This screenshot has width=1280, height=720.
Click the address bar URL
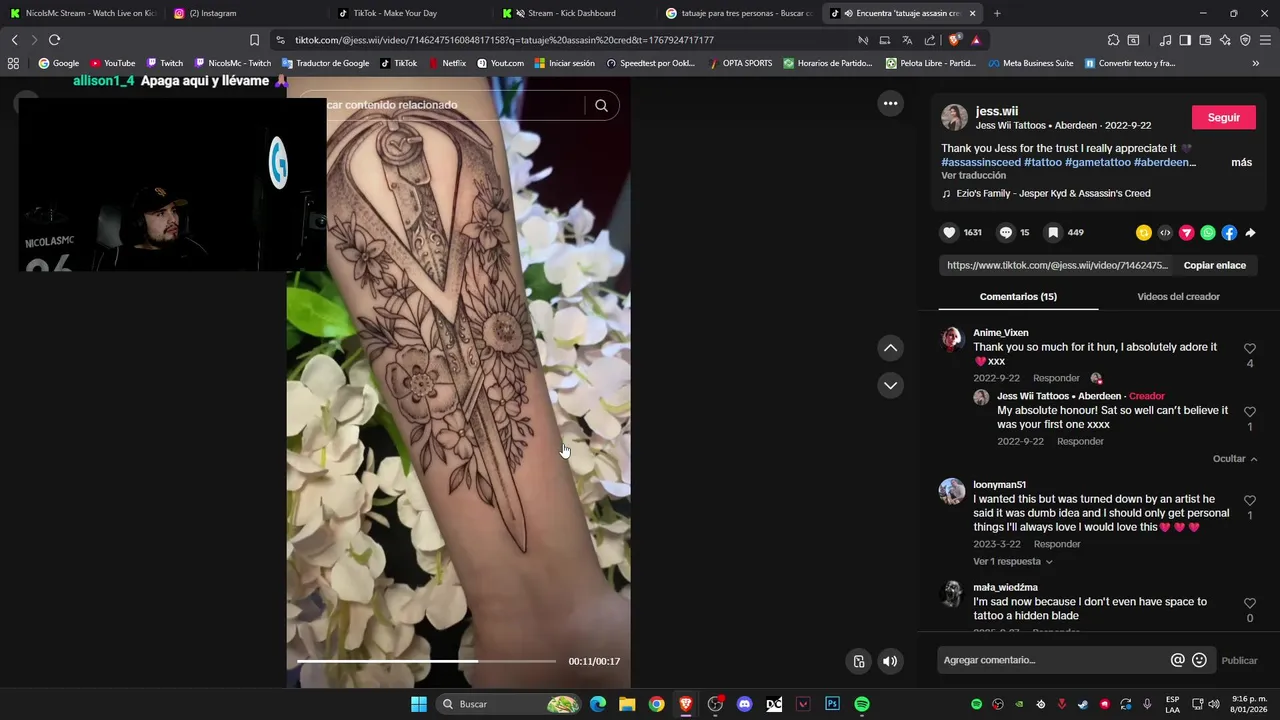[504, 40]
